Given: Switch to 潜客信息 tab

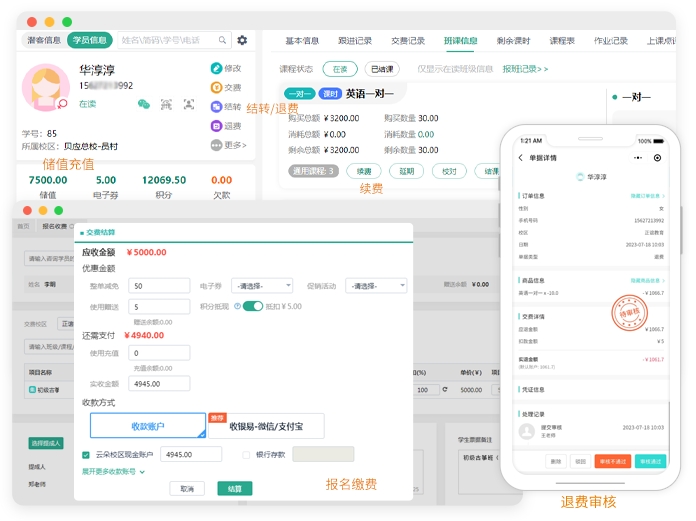Looking at the screenshot, I should pos(44,40).
